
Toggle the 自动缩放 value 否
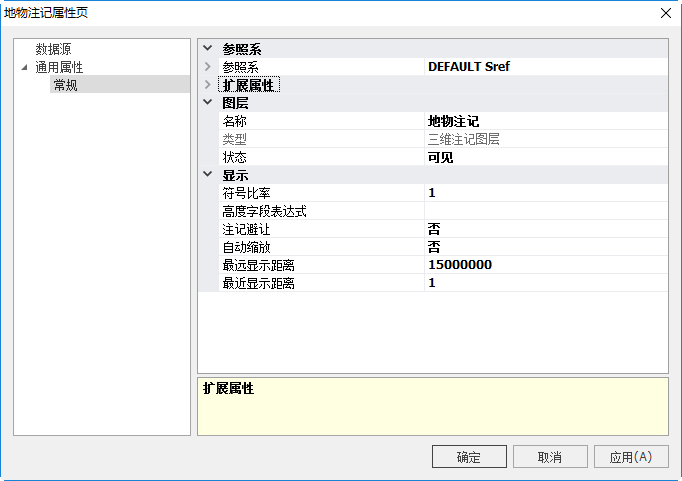click(545, 247)
